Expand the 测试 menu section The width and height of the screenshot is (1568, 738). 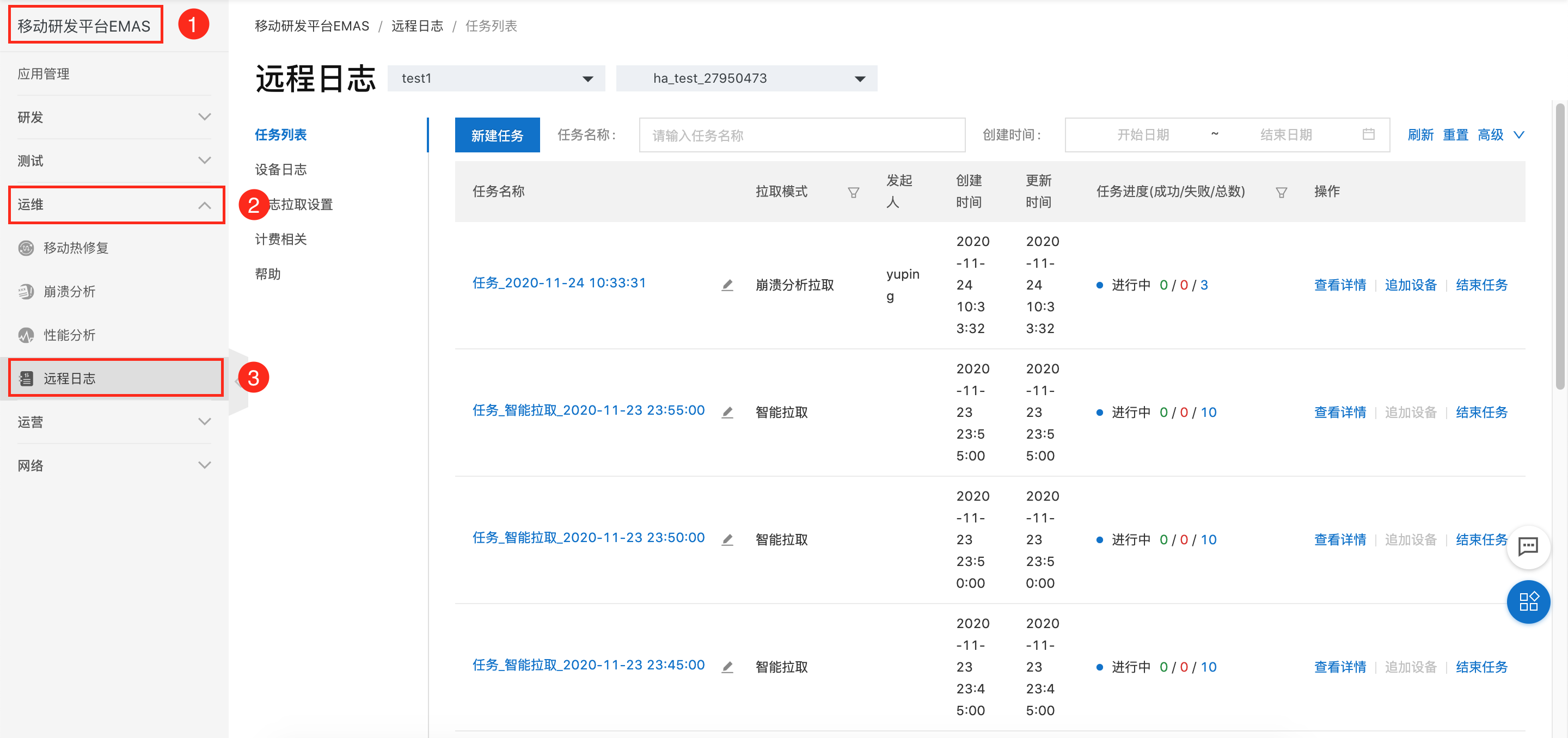click(x=114, y=161)
